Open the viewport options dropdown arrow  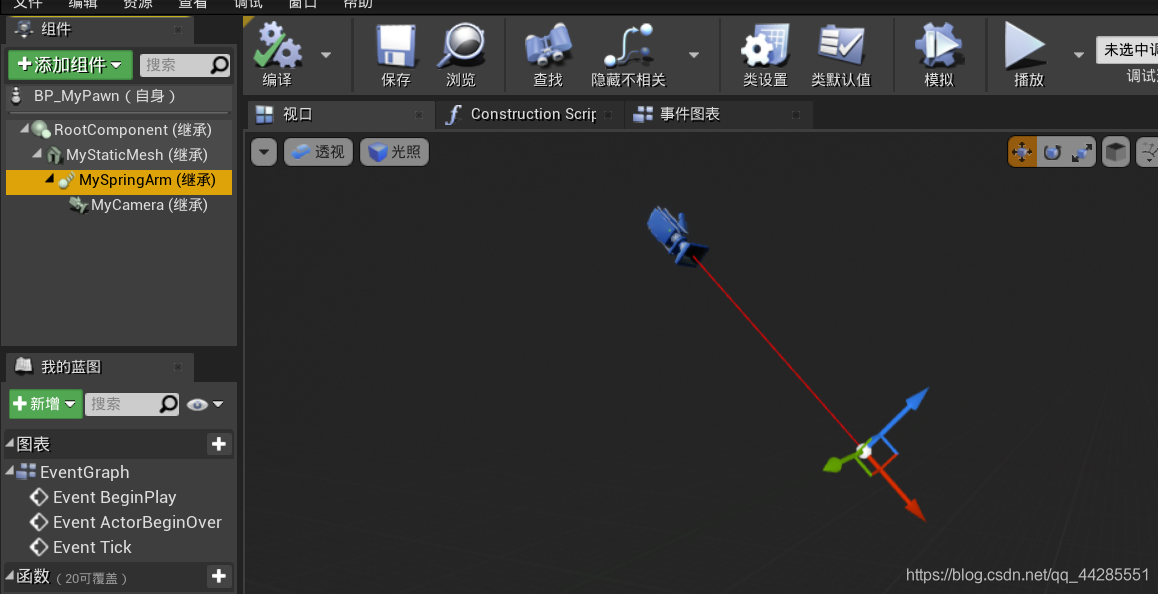pyautogui.click(x=264, y=152)
